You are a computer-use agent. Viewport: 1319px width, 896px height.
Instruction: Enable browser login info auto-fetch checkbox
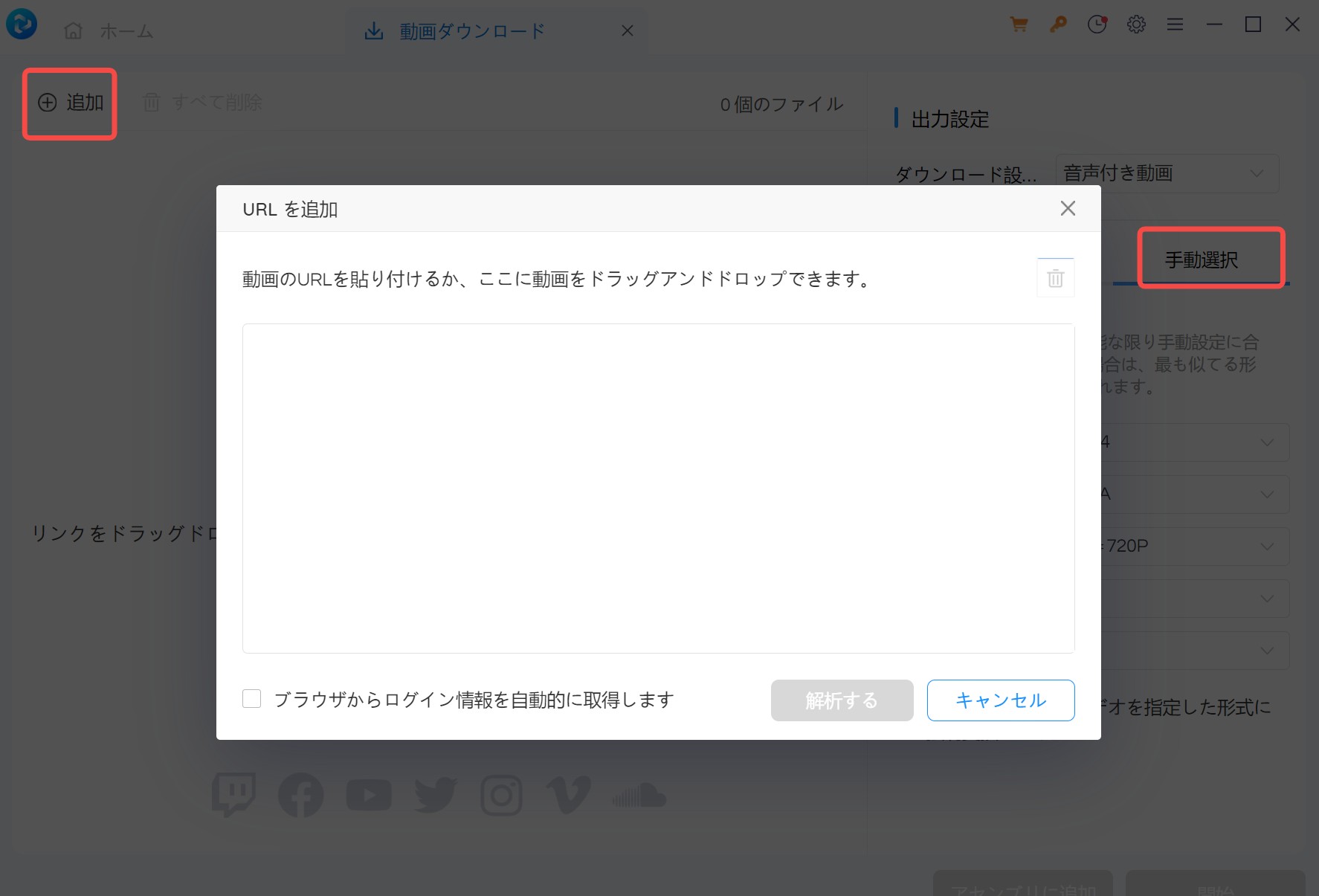[x=252, y=699]
